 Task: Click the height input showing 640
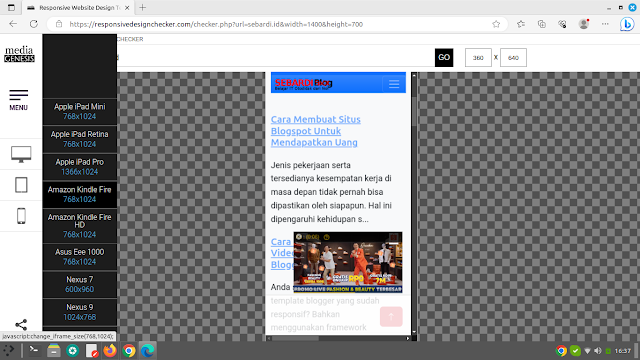coord(513,58)
